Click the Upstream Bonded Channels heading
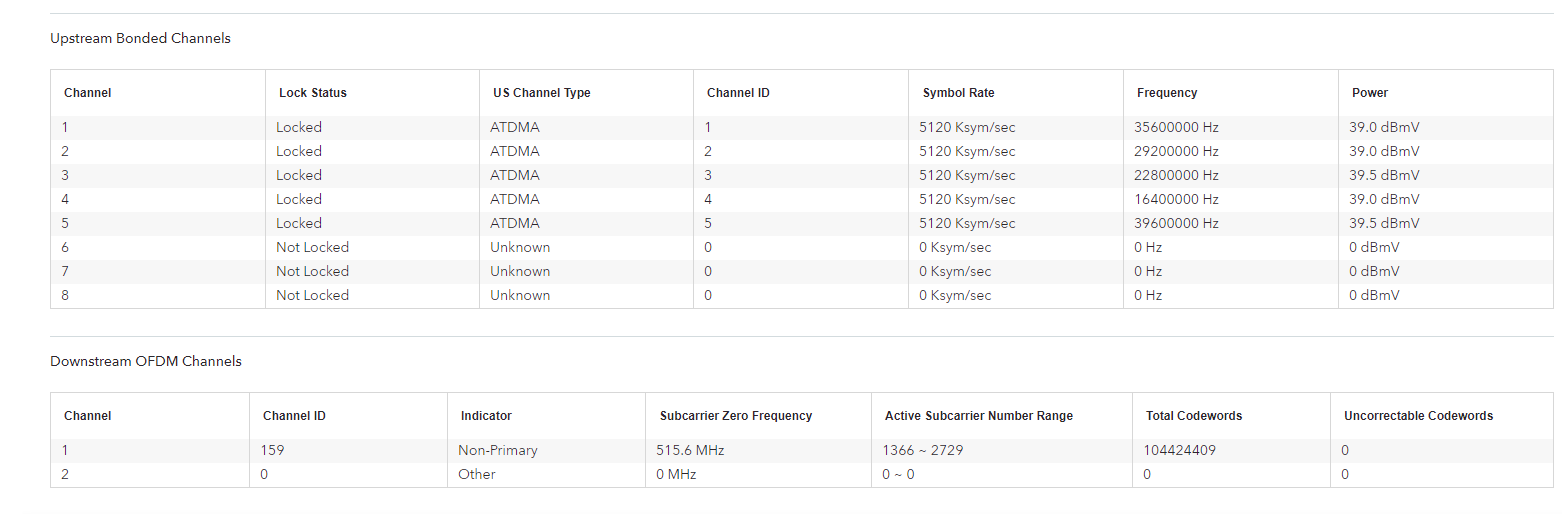Image resolution: width=1562 pixels, height=514 pixels. (140, 38)
